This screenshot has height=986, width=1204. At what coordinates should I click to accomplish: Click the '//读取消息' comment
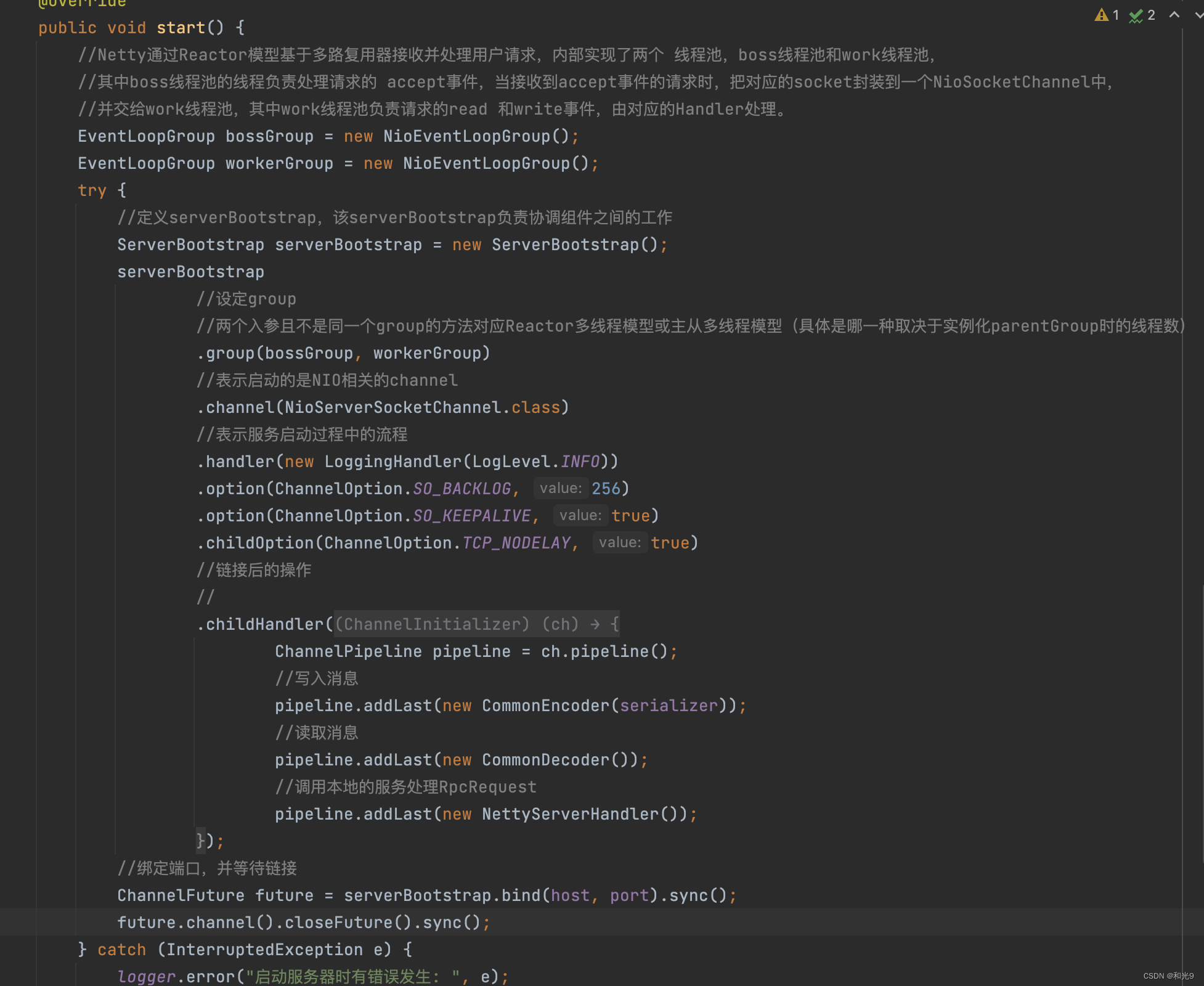317,733
